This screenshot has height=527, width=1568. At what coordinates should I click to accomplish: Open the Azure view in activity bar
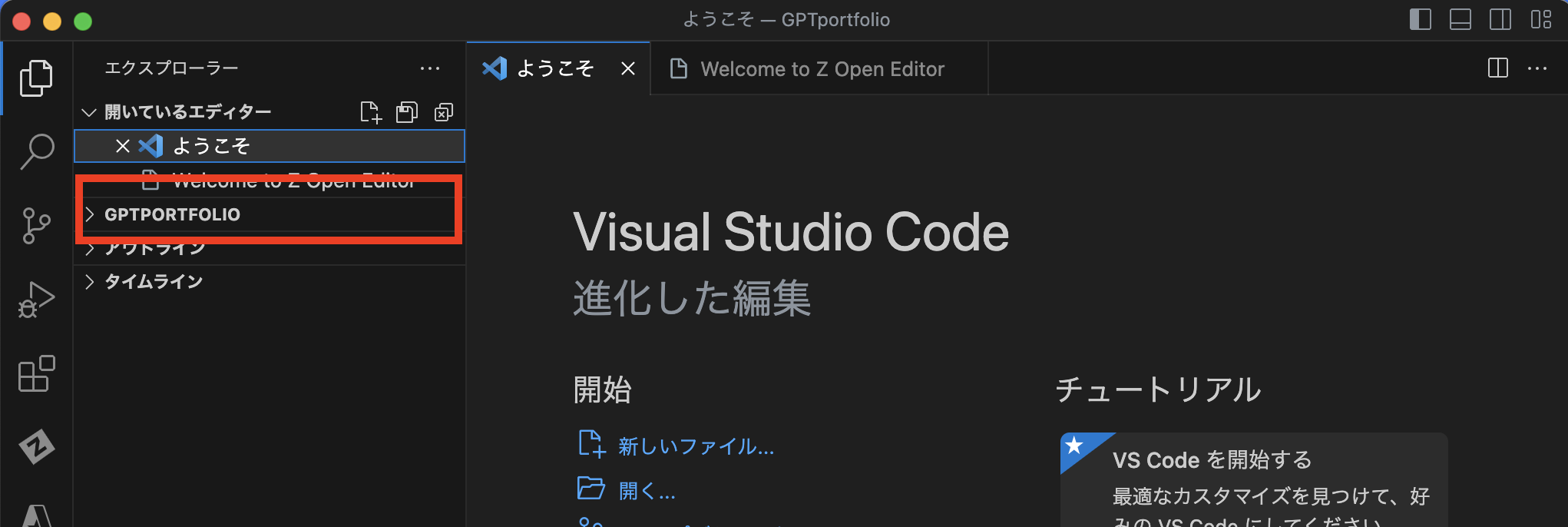click(x=36, y=515)
